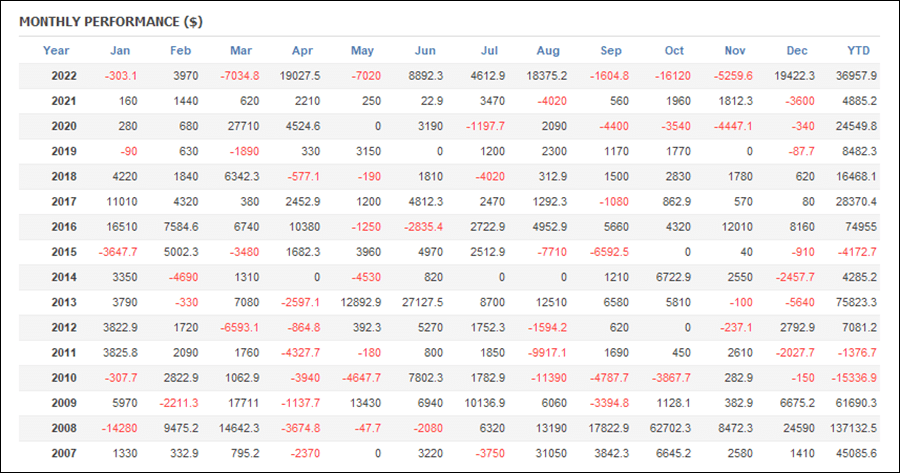Select the Jan column header
This screenshot has width=900, height=473.
tap(120, 51)
